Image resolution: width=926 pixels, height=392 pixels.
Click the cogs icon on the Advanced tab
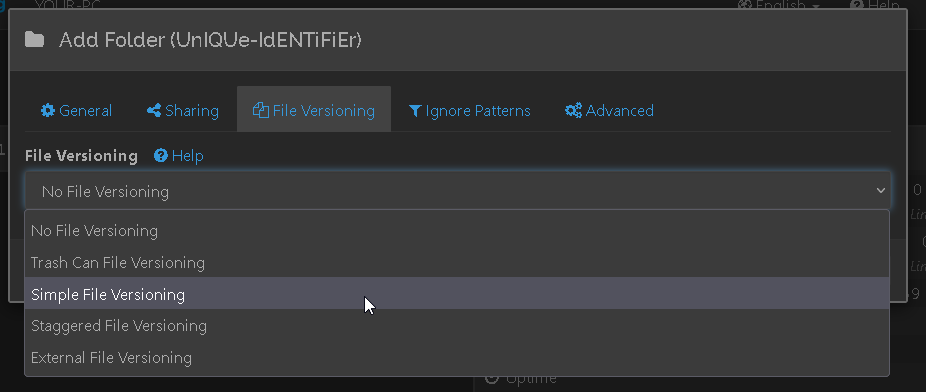(x=573, y=110)
